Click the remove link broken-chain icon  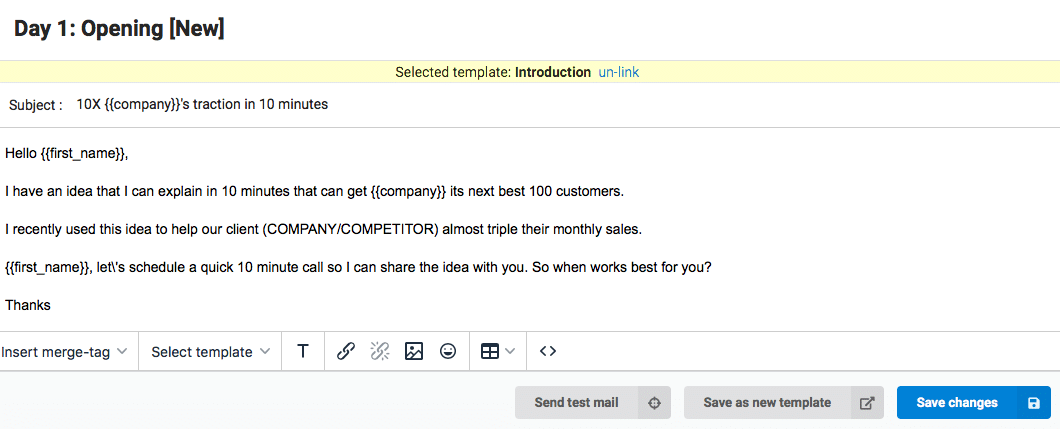tap(380, 351)
